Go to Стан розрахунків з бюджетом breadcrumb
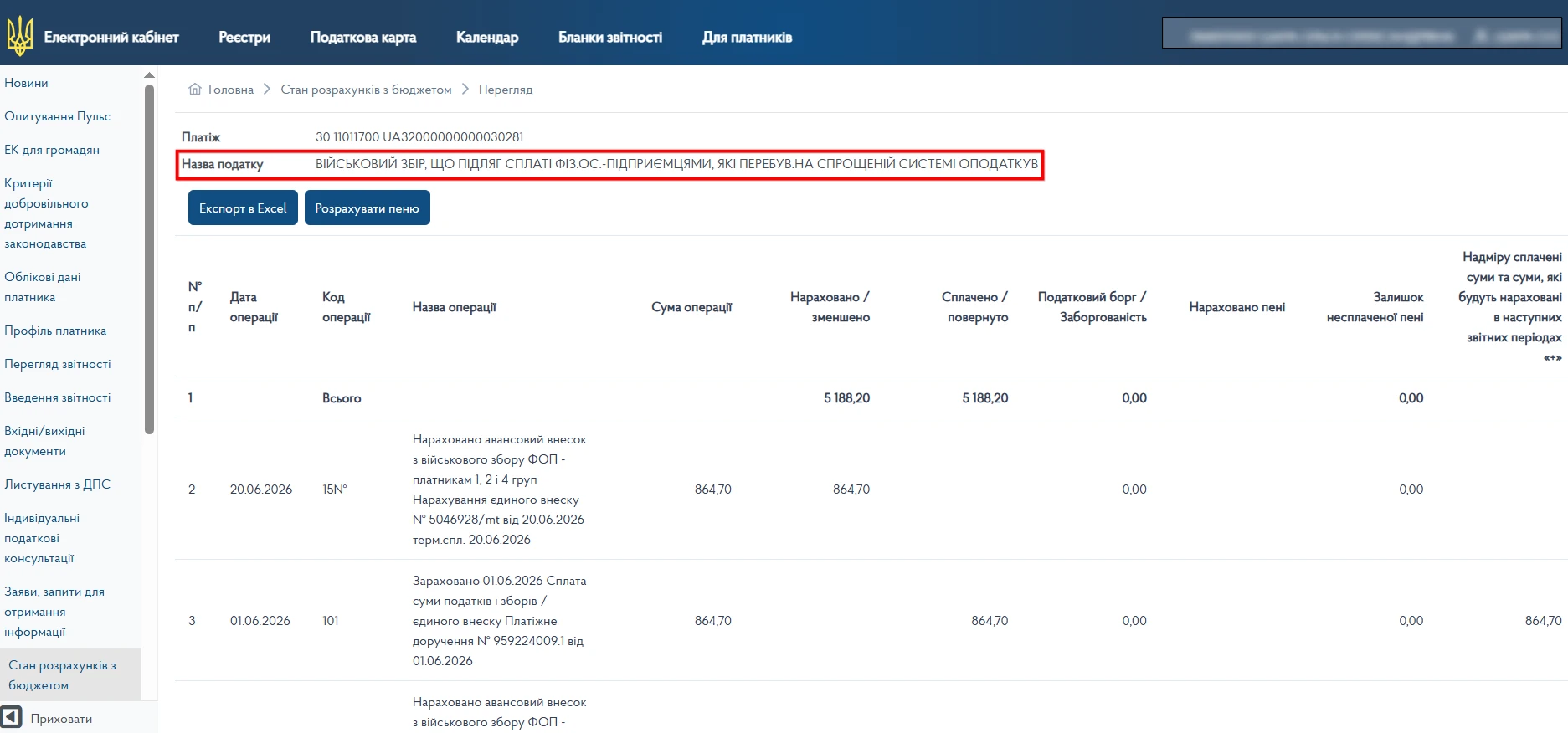Viewport: 1568px width, 733px height. click(366, 90)
